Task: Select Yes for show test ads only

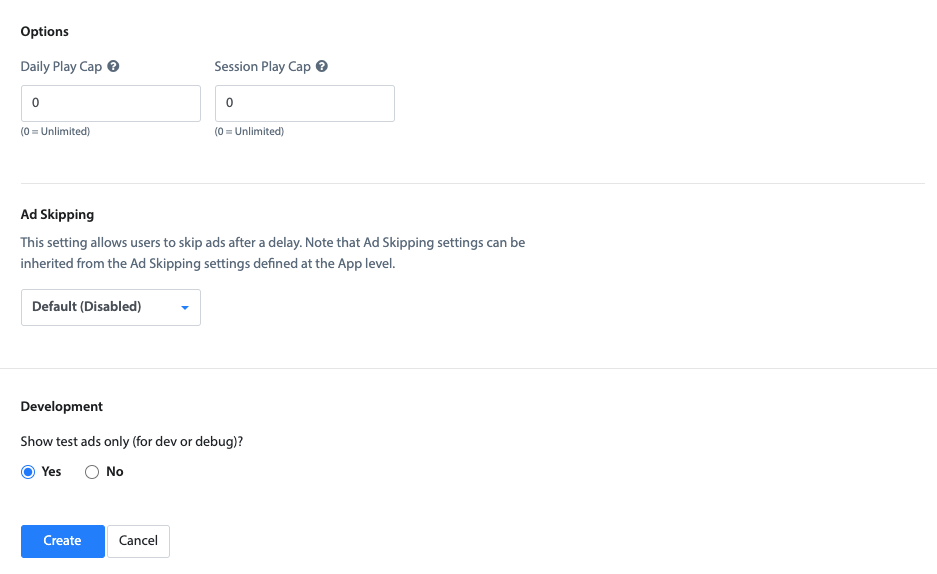Action: (x=28, y=472)
